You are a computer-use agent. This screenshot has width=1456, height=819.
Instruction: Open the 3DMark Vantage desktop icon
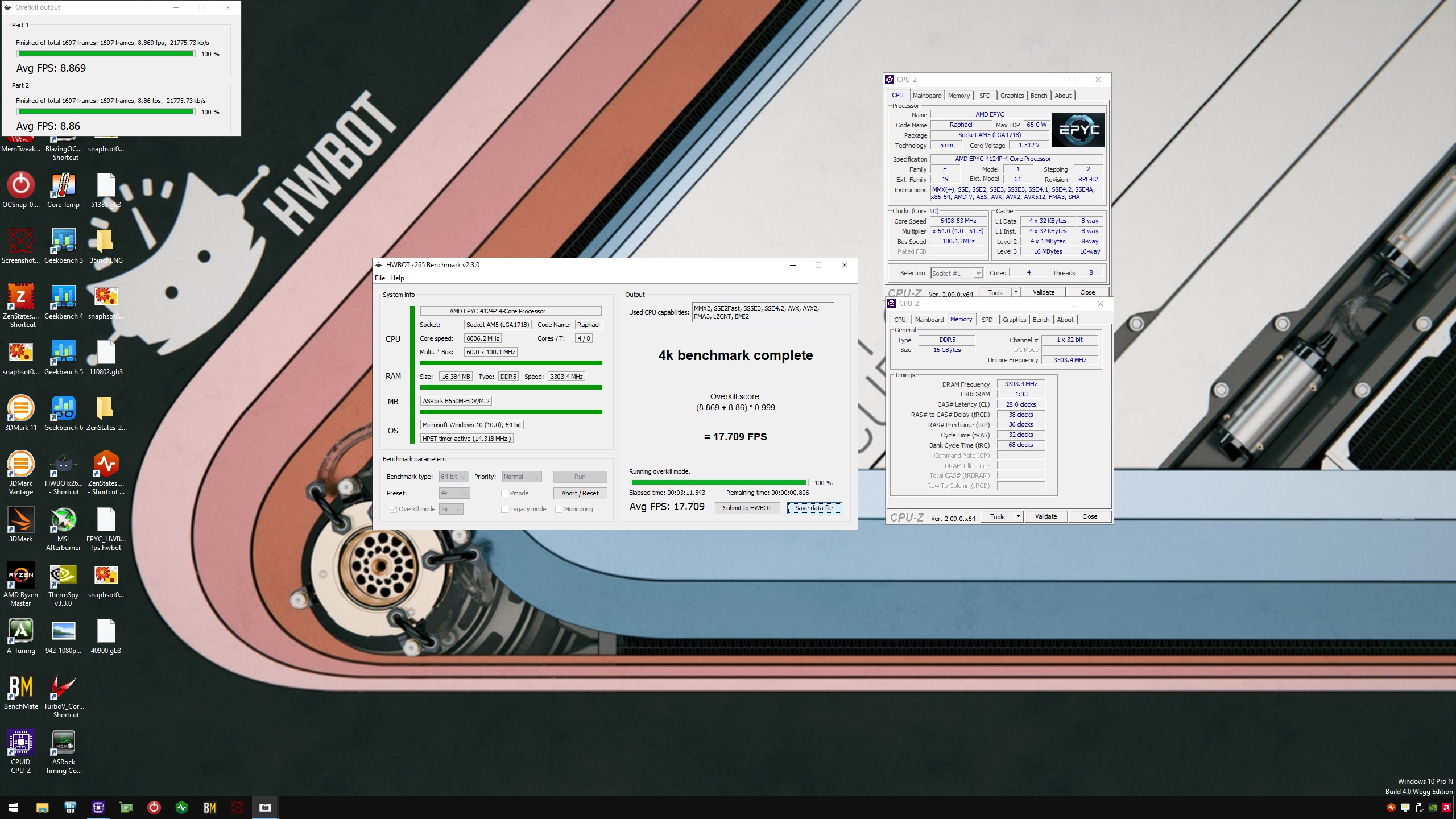(x=21, y=473)
